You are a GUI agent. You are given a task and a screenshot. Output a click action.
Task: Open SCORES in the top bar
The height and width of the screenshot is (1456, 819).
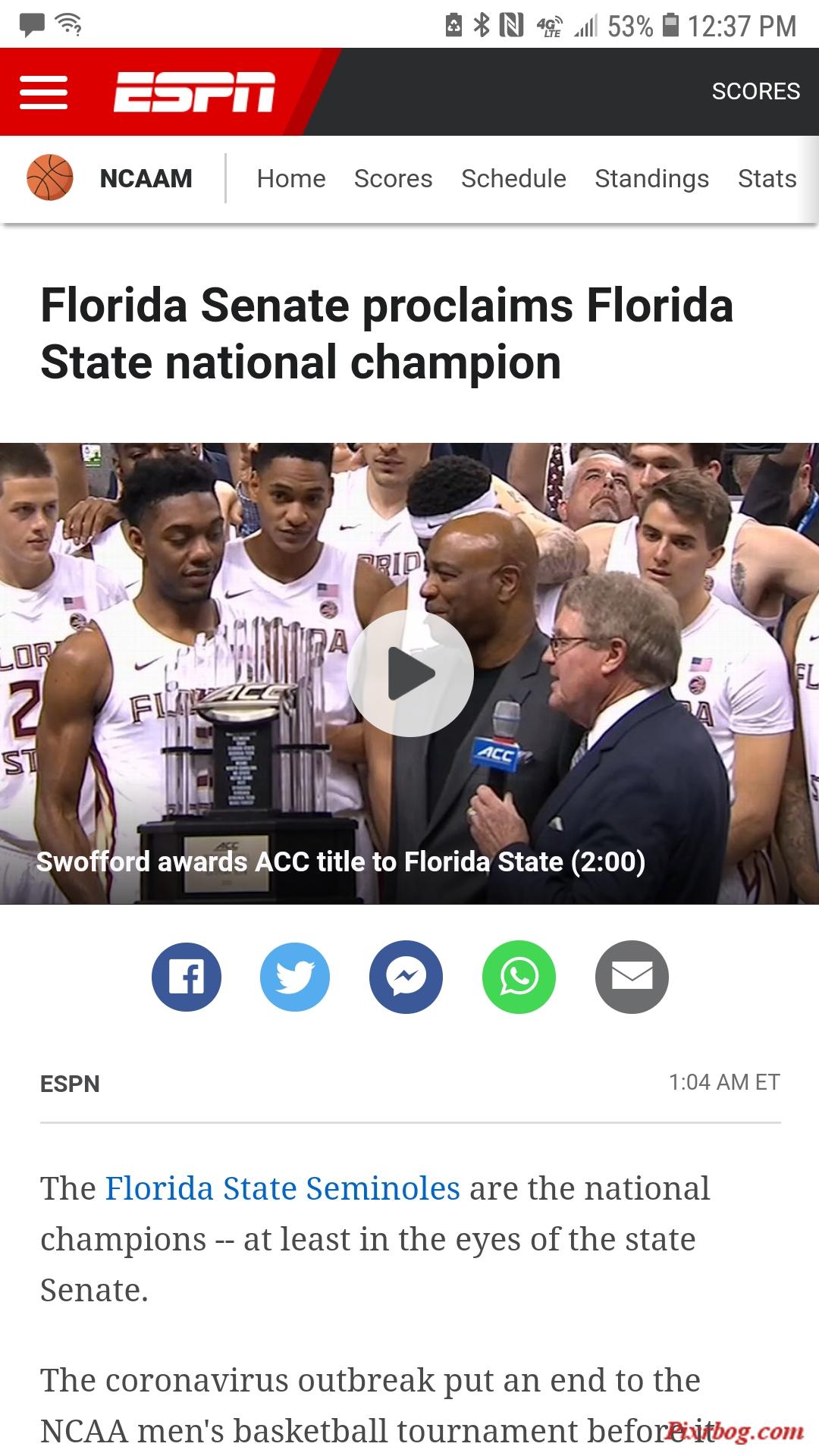point(755,91)
